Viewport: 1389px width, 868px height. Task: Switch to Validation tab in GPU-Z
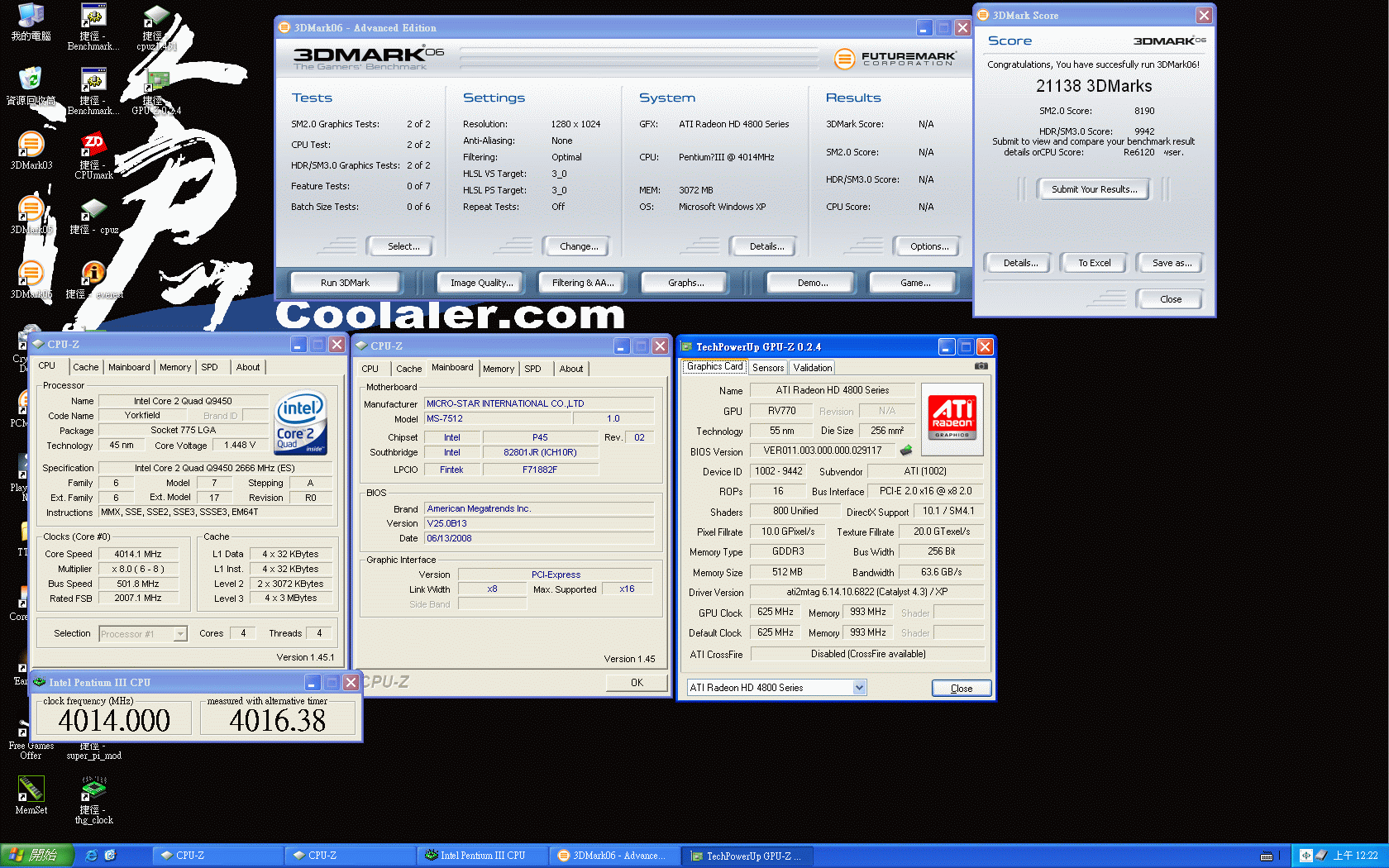coord(813,368)
